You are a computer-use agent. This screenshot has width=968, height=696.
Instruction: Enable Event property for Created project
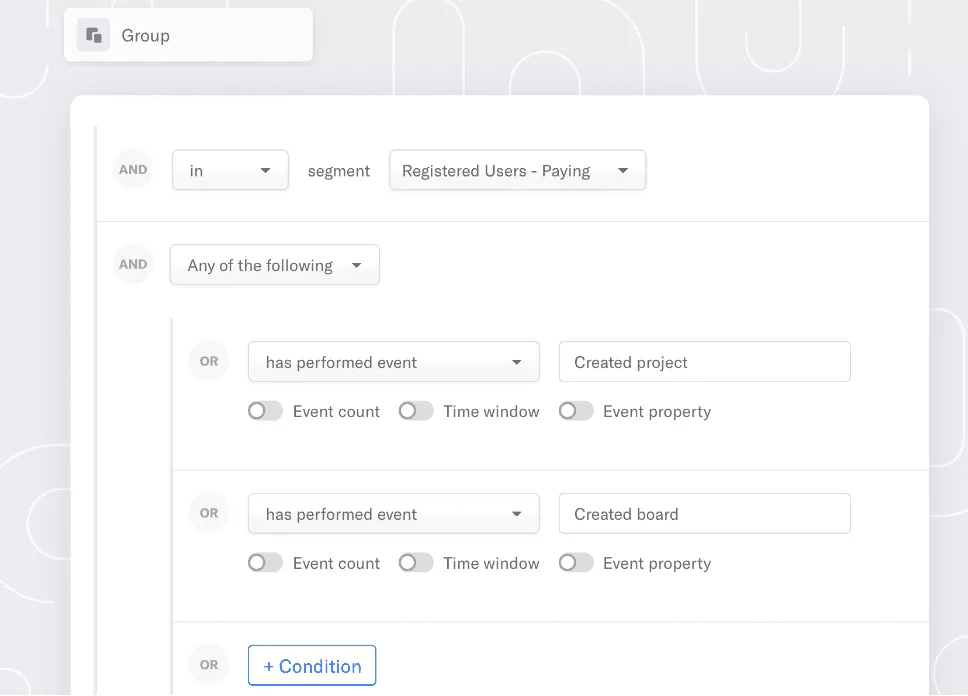pyautogui.click(x=576, y=411)
